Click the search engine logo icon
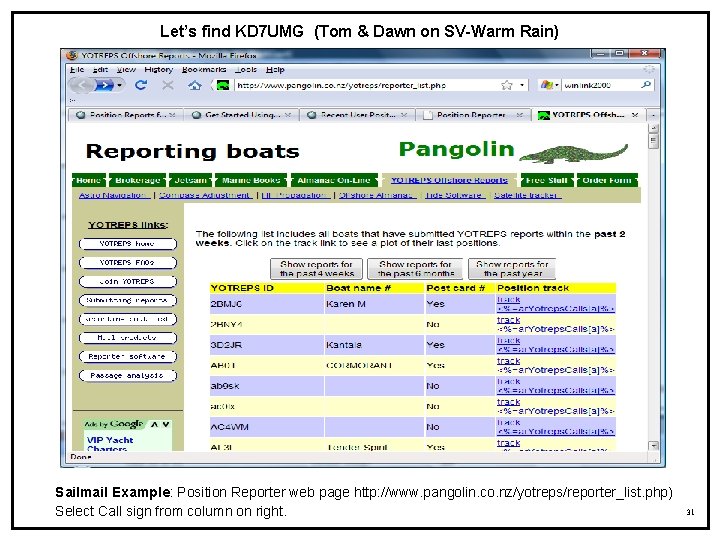The image size is (720, 540). coord(546,85)
